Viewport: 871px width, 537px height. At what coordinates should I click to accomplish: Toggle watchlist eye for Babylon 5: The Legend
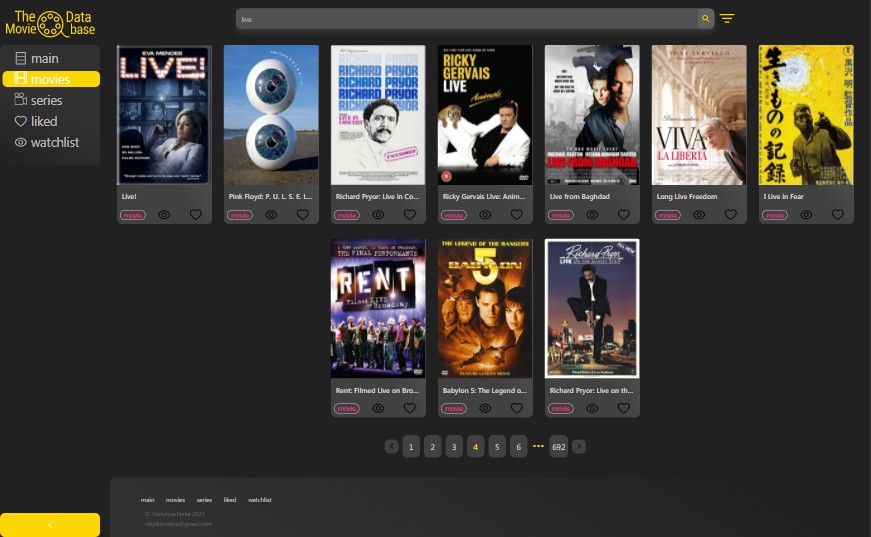tap(485, 409)
